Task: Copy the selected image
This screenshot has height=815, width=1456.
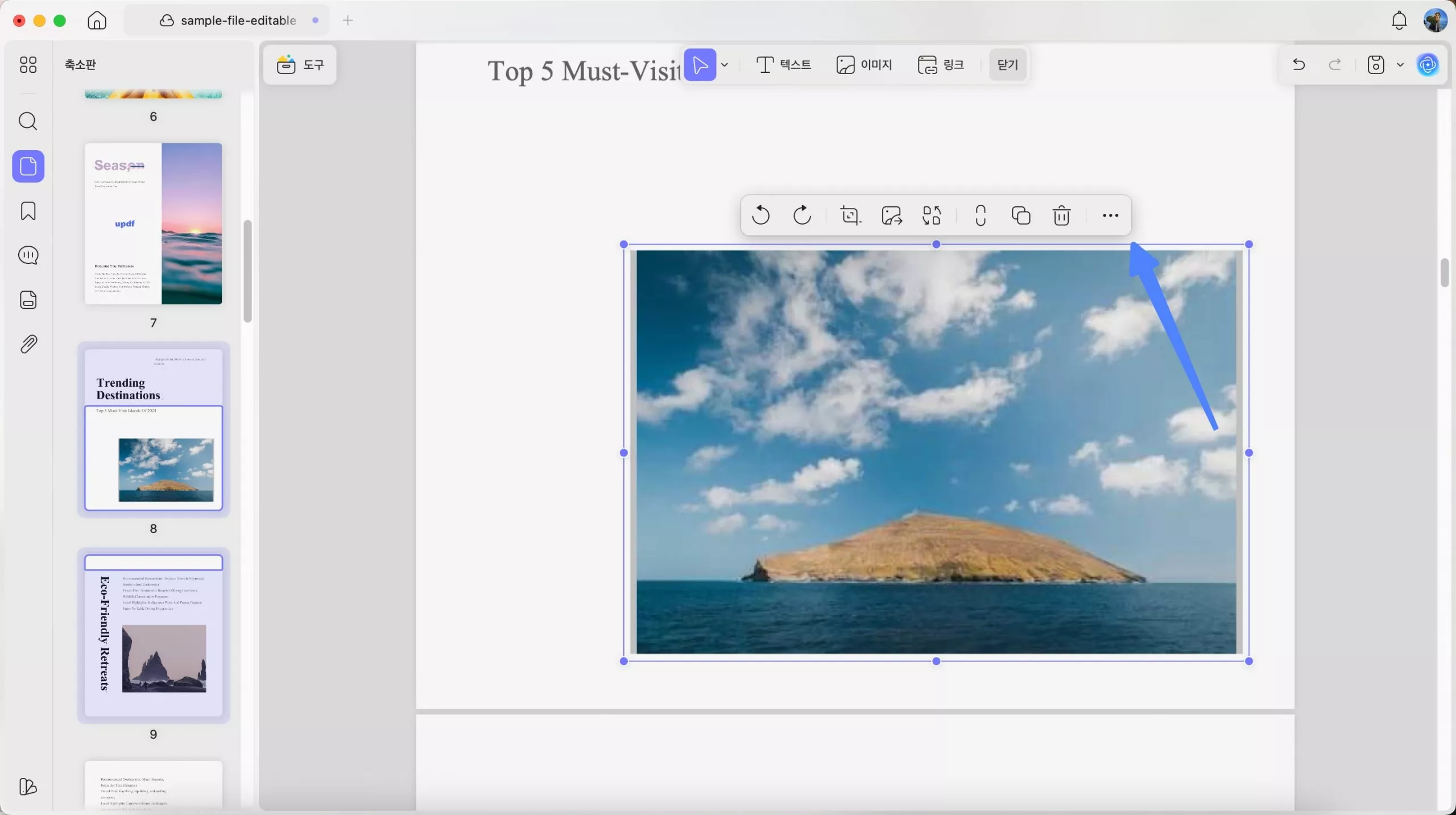Action: (1021, 216)
